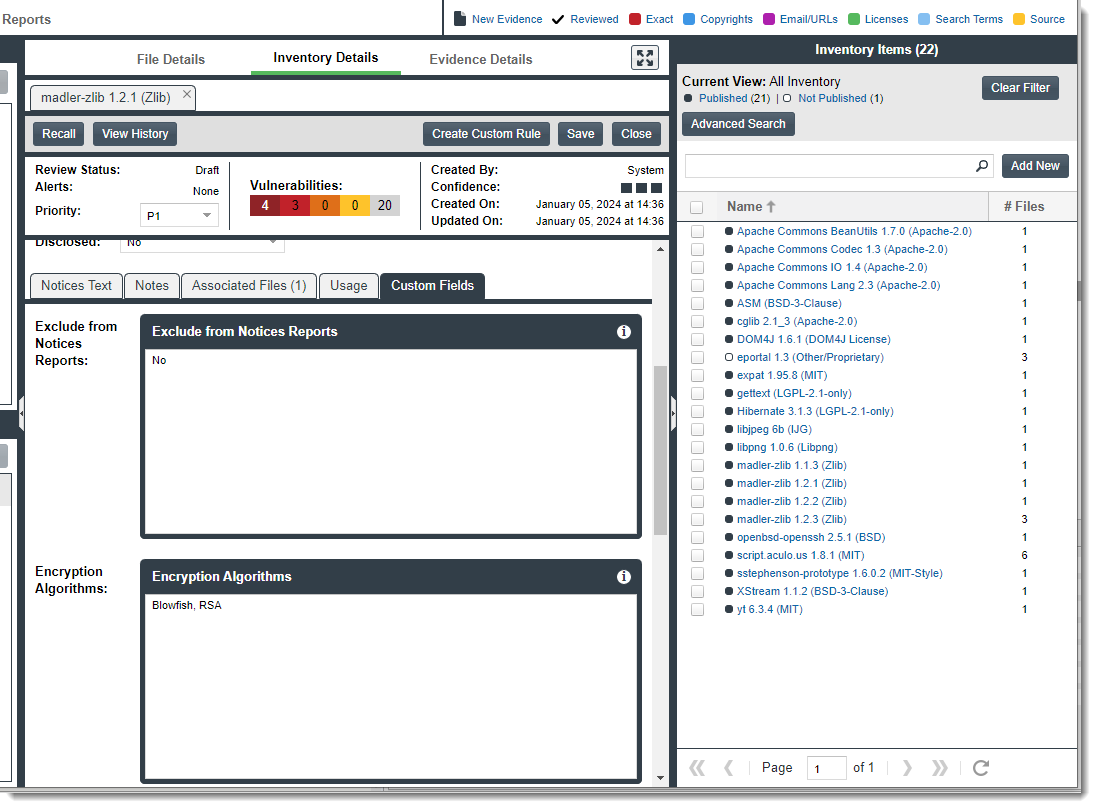Toggle the select-all inventory checkbox

(697, 207)
